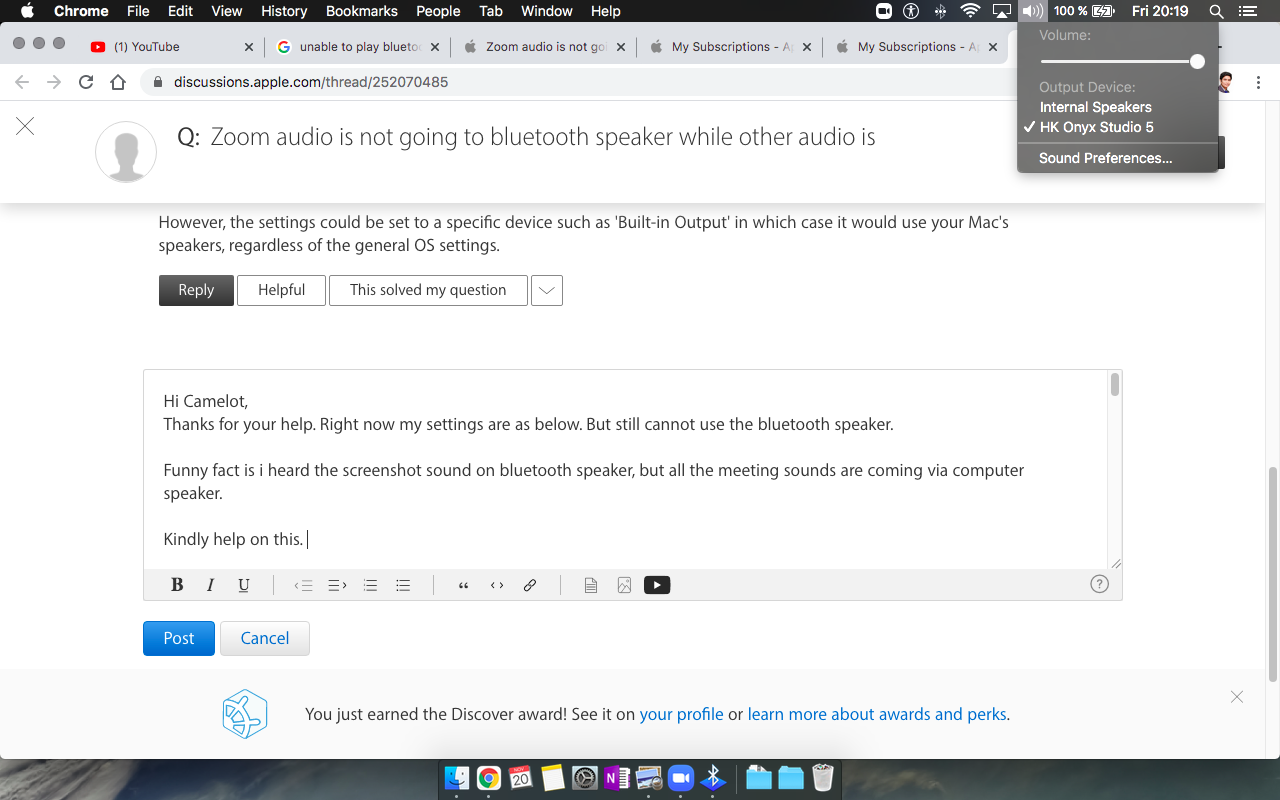Close the discussion thread header X
Image resolution: width=1280 pixels, height=800 pixels.
click(x=25, y=126)
